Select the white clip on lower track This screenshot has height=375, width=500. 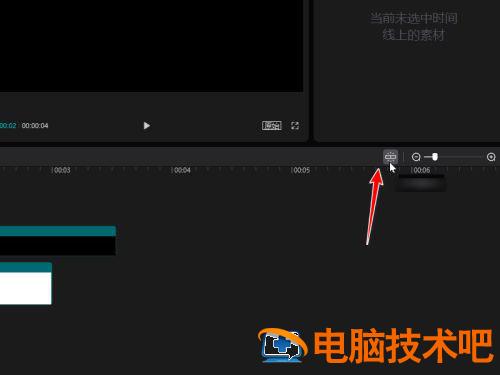pos(26,288)
